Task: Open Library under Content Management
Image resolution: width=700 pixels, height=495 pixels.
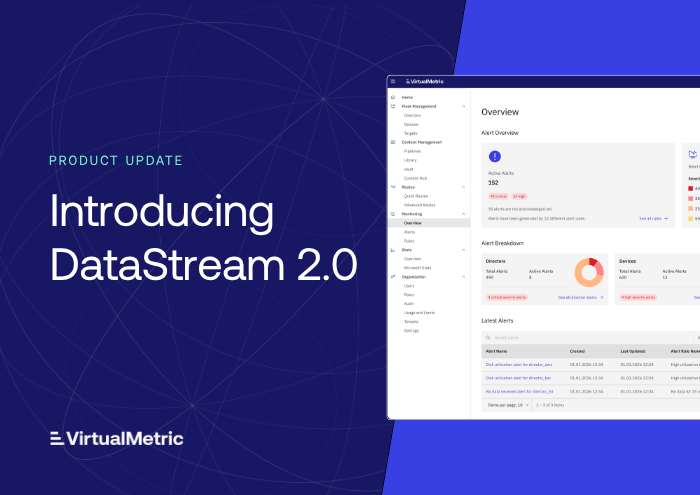Action: click(x=410, y=160)
